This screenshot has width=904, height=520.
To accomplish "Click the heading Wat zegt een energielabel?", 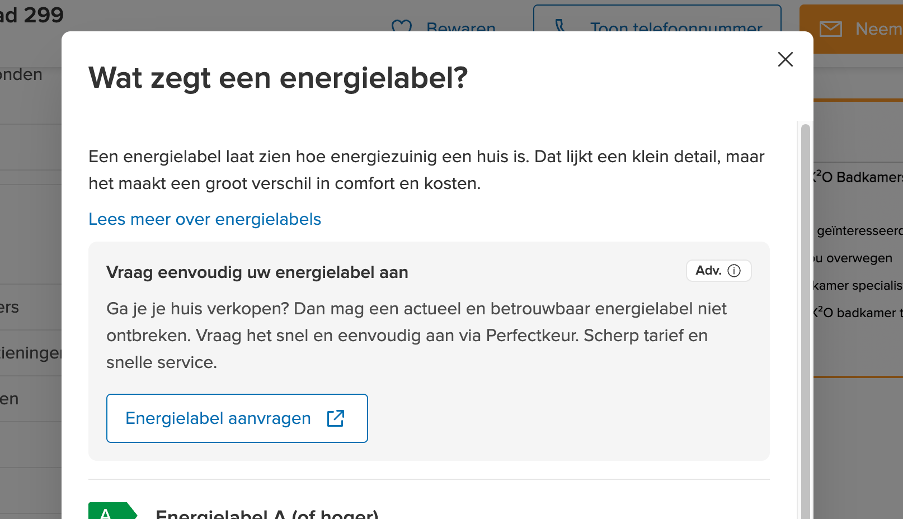I will pos(278,78).
